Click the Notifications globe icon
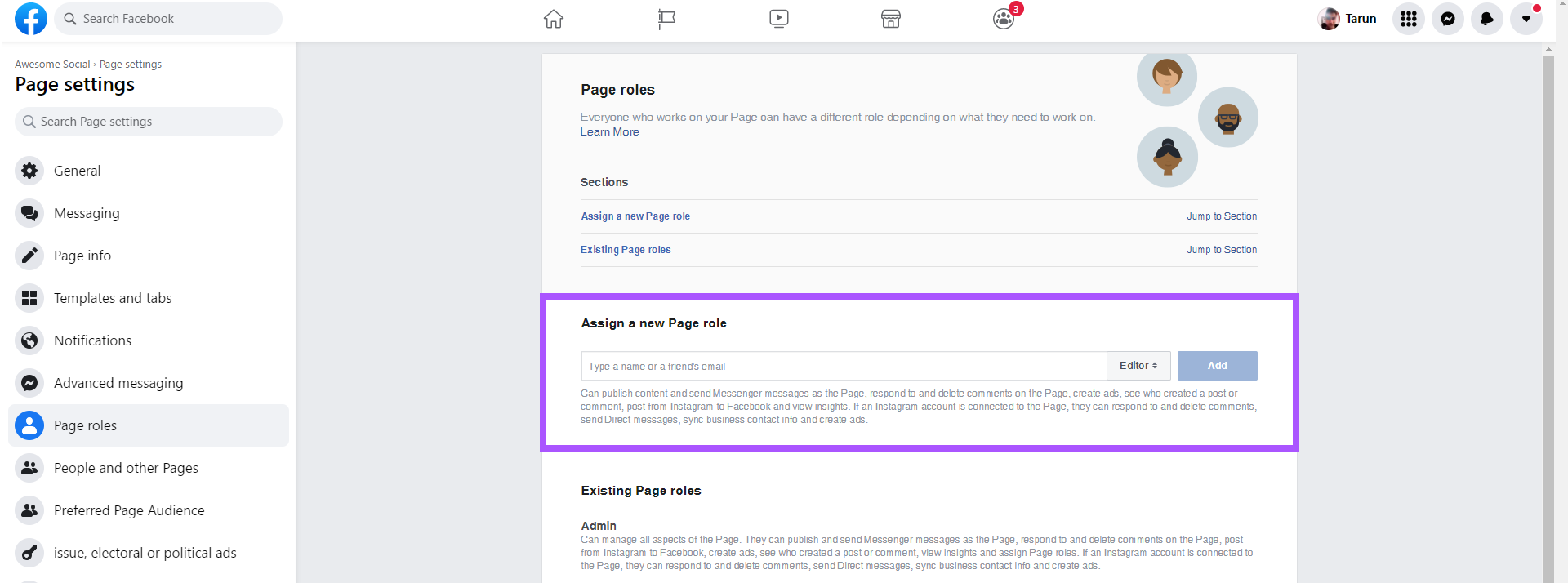 tap(29, 340)
